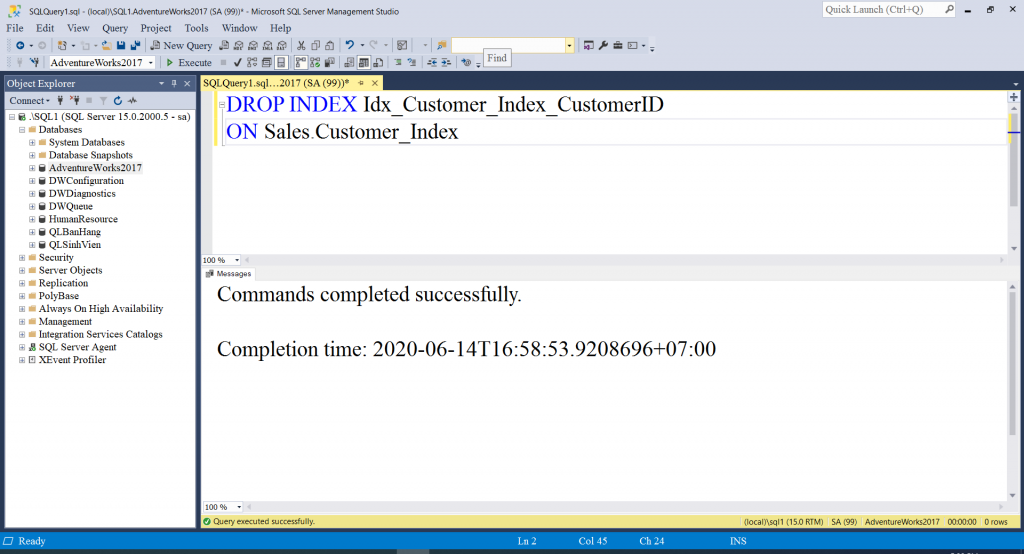Collapse the Databases folder node
This screenshot has height=554, width=1024.
(x=22, y=130)
